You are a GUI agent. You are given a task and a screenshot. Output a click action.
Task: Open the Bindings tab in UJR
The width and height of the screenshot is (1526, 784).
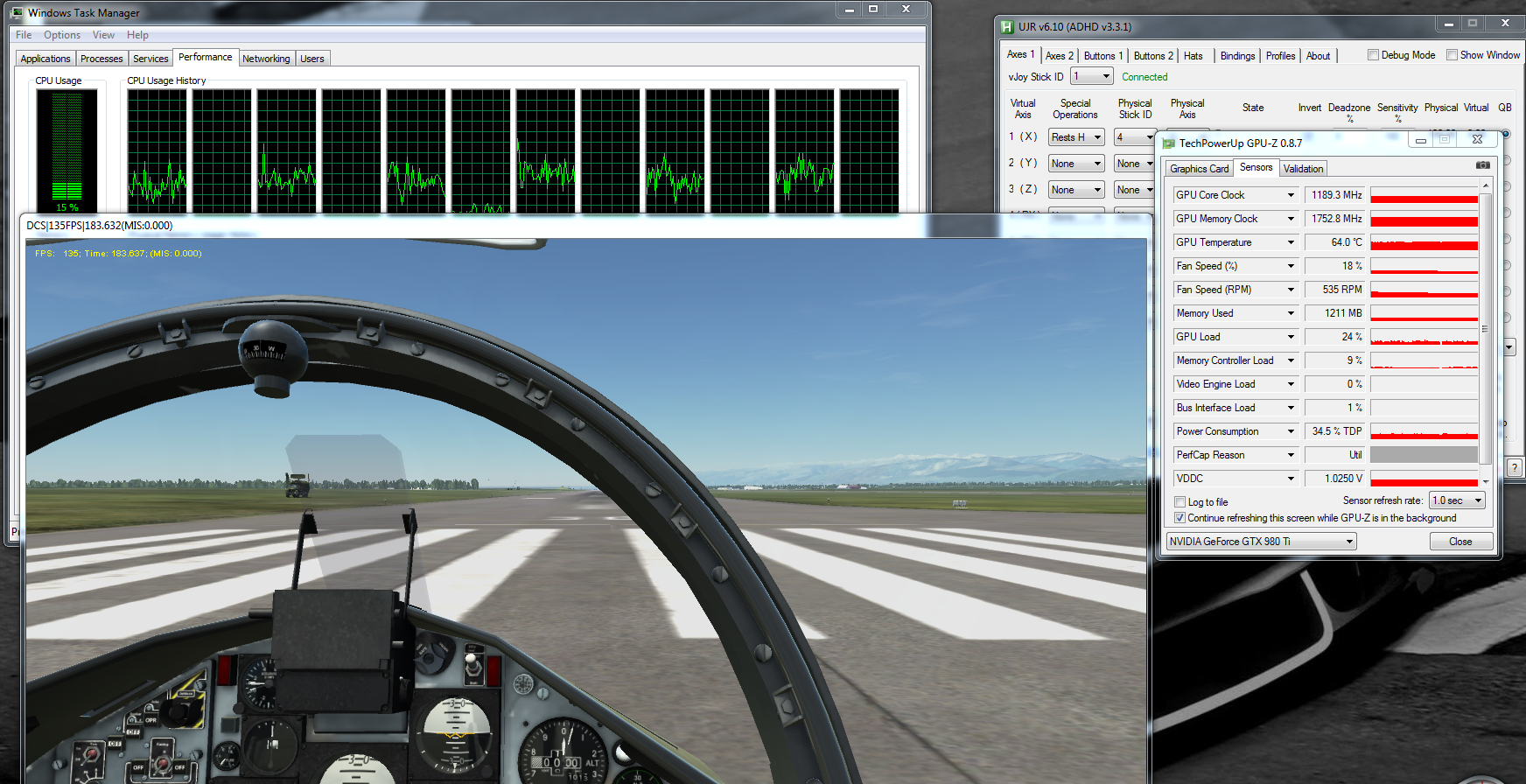(x=1237, y=56)
